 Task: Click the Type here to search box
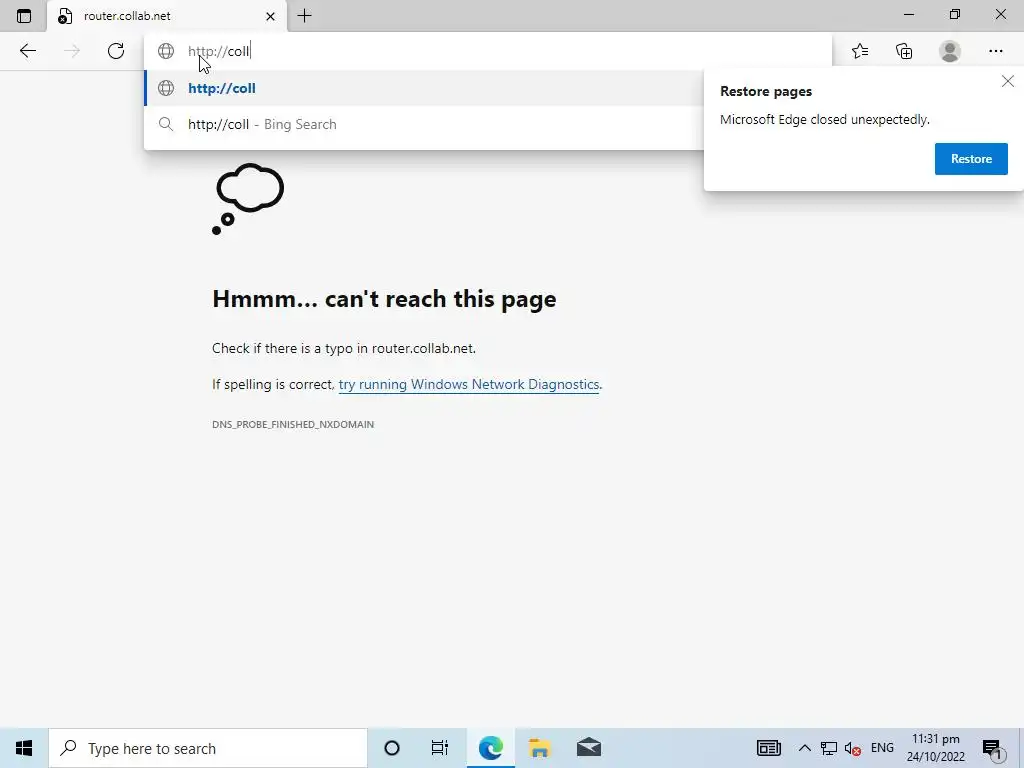pyautogui.click(x=208, y=748)
